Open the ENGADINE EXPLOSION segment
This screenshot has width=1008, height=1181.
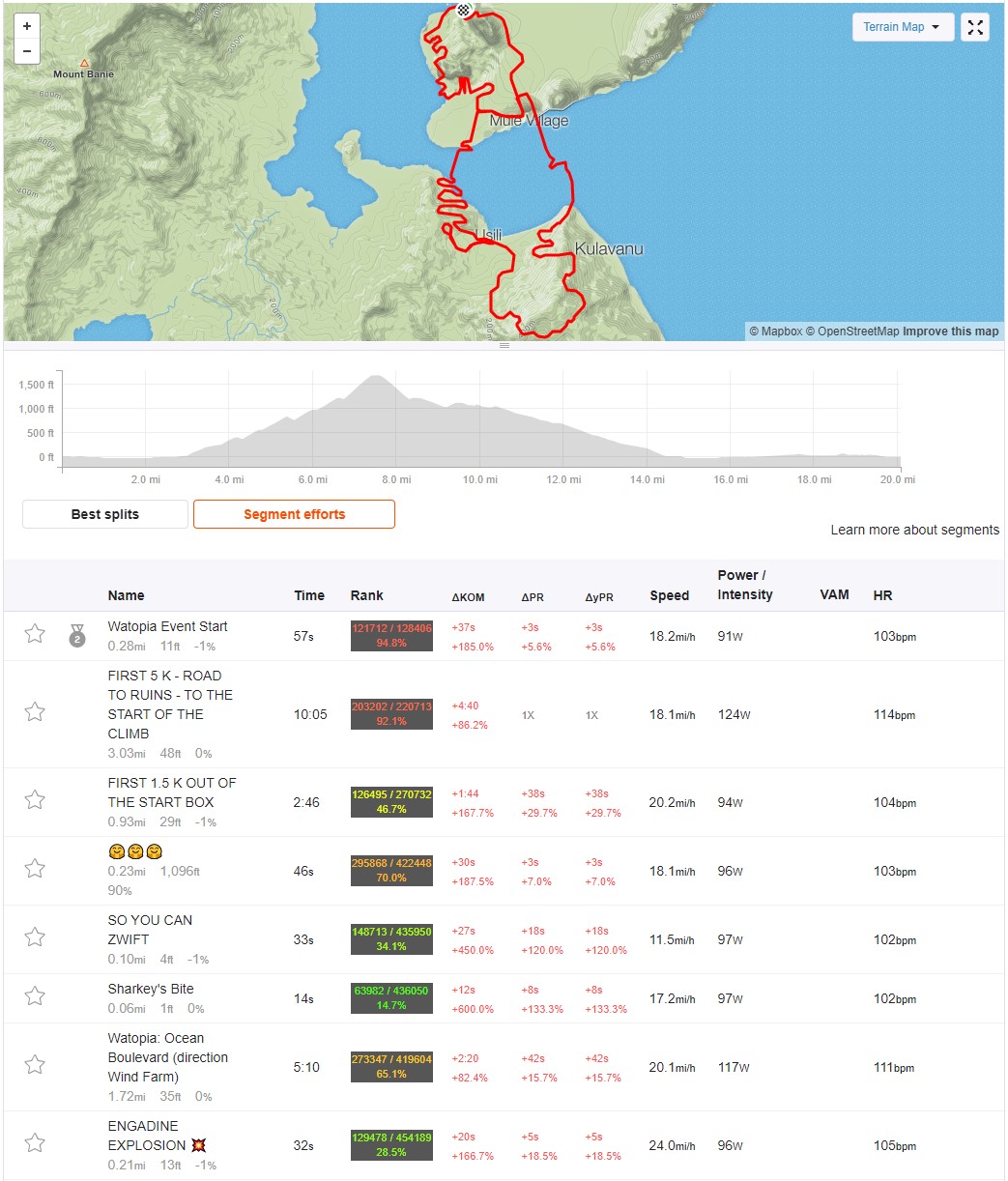point(157,1136)
